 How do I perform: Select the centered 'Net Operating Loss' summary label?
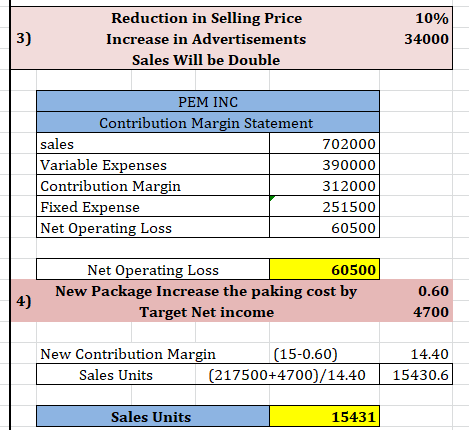coord(153,269)
